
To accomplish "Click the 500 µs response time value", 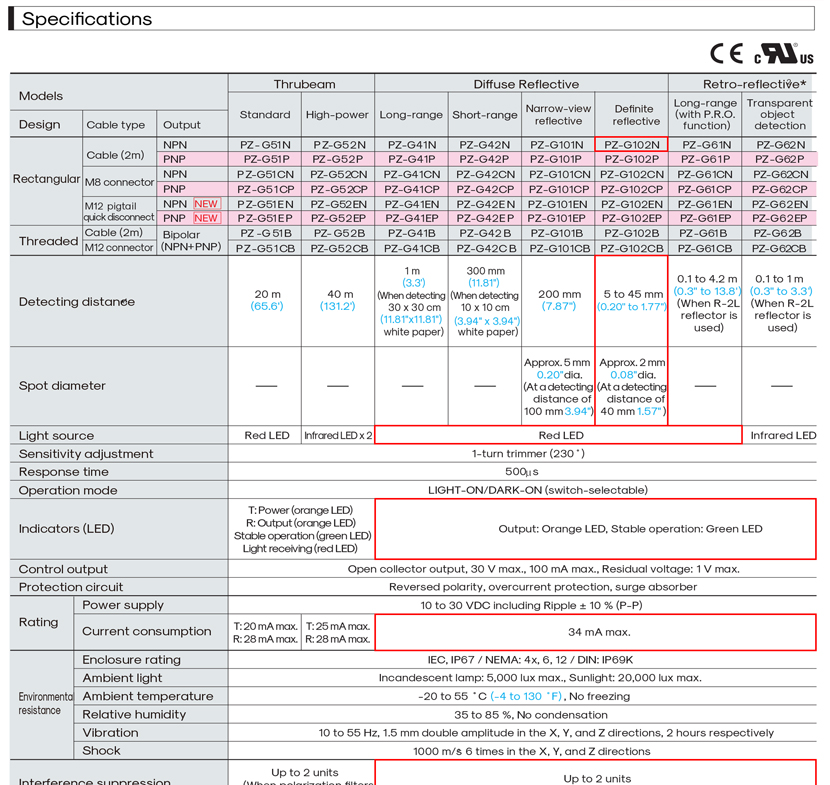I will coord(522,472).
